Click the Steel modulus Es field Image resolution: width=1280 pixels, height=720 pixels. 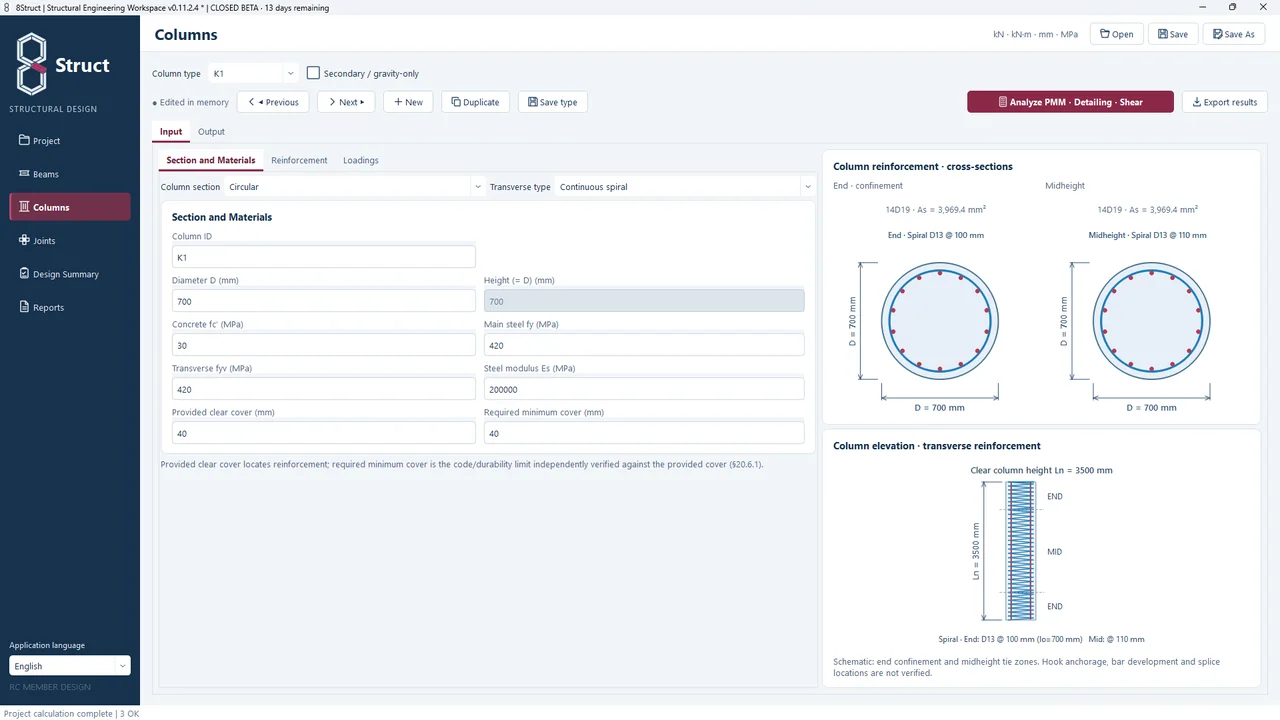pos(644,389)
